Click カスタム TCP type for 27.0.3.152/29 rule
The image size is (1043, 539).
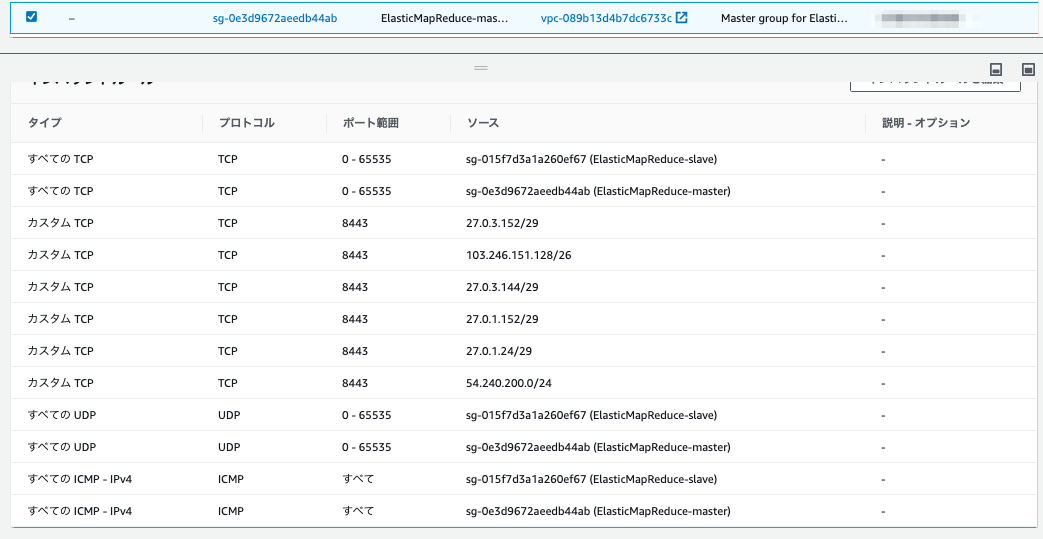tap(61, 224)
